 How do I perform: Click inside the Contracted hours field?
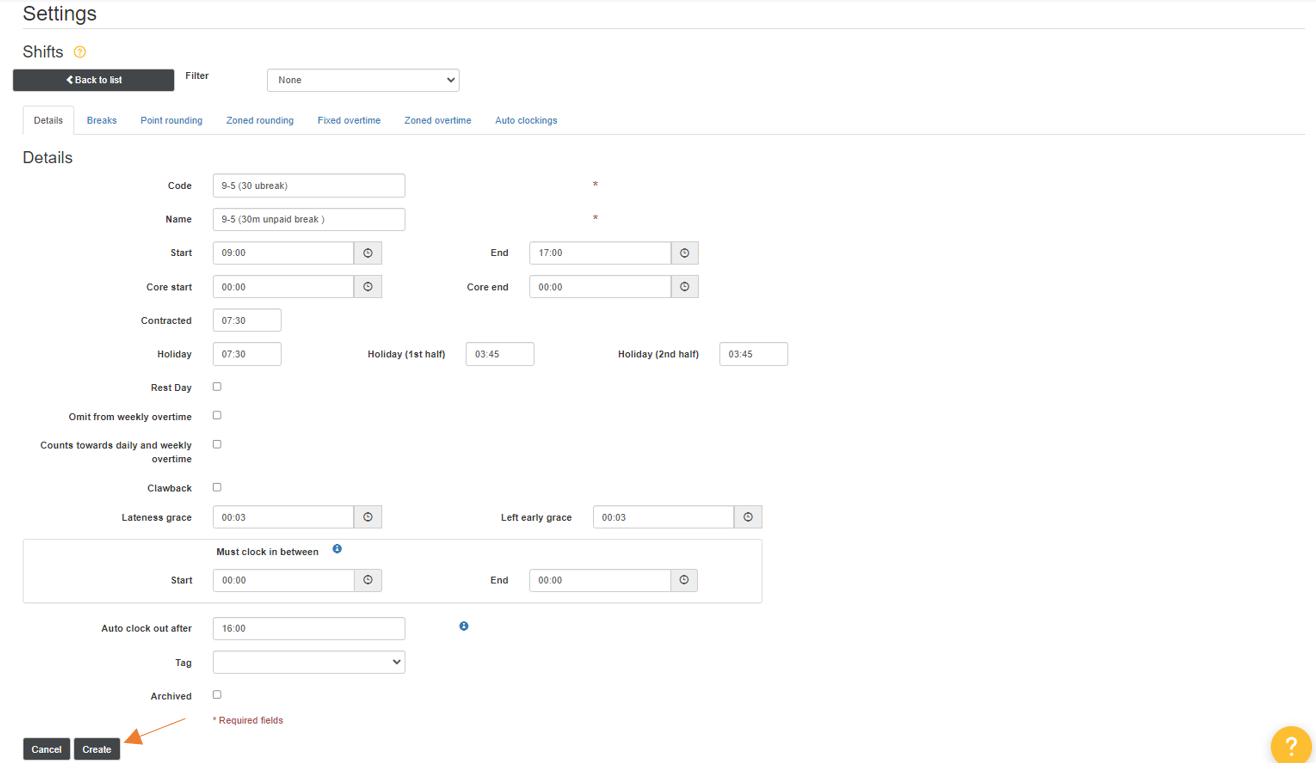(x=246, y=319)
